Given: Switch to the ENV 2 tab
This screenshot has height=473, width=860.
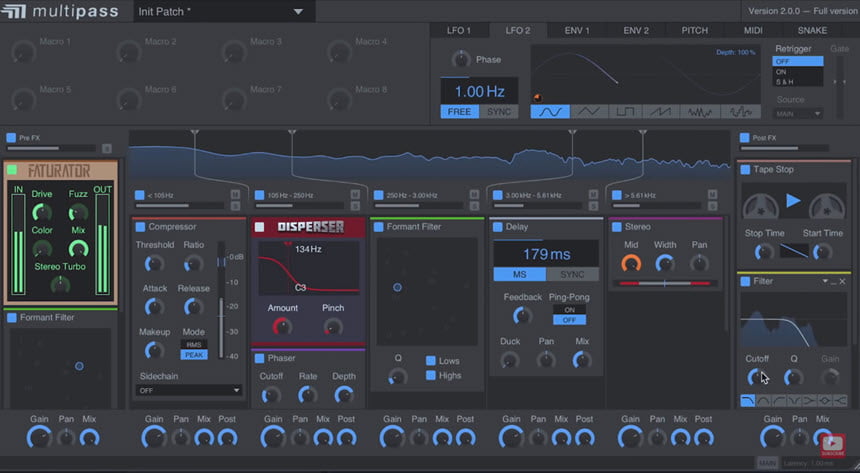Looking at the screenshot, I should coord(636,31).
